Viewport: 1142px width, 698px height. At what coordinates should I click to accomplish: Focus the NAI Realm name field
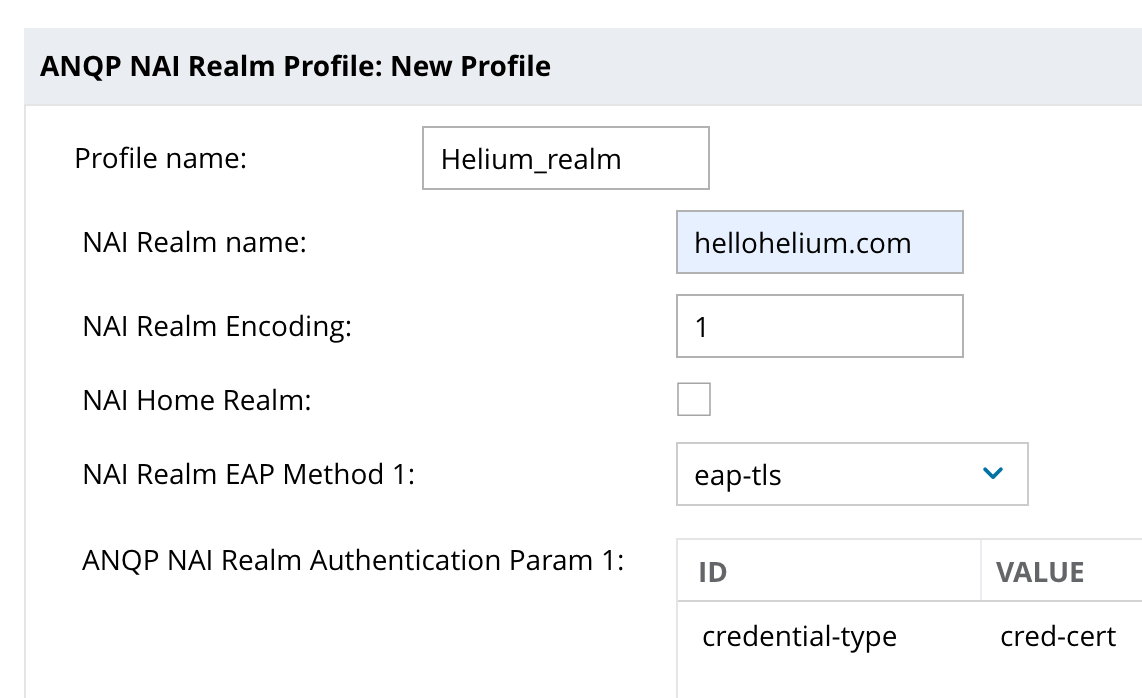pyautogui.click(x=819, y=242)
